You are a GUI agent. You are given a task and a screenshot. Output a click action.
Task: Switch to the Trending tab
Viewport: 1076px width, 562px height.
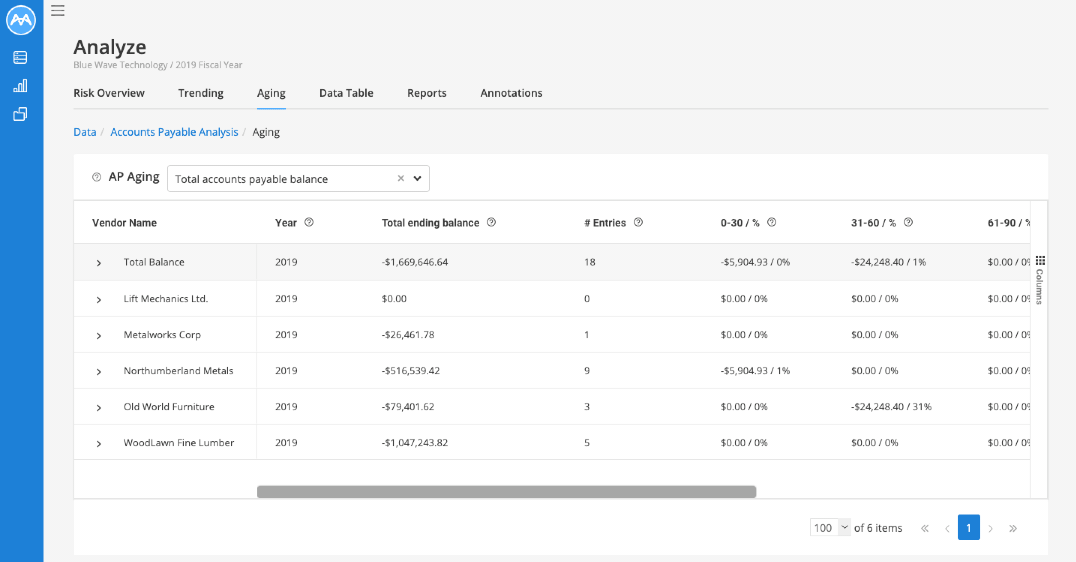pyautogui.click(x=200, y=93)
